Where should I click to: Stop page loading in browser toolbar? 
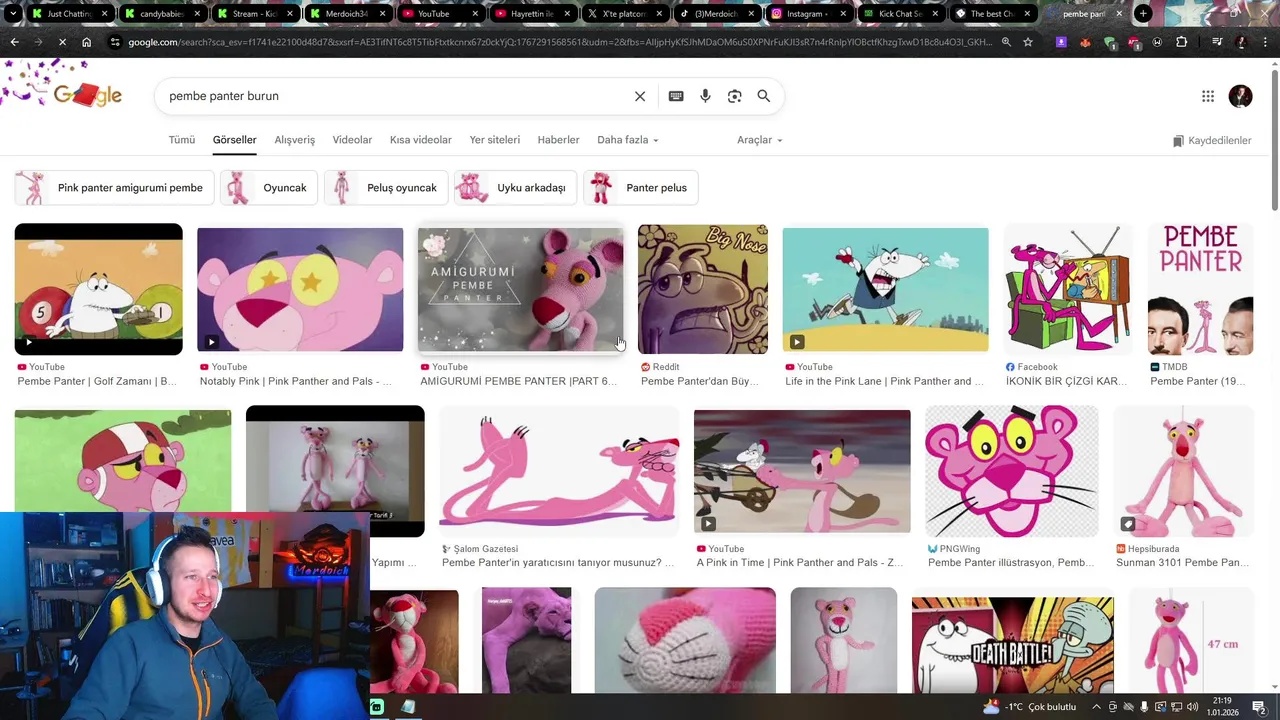61,42
